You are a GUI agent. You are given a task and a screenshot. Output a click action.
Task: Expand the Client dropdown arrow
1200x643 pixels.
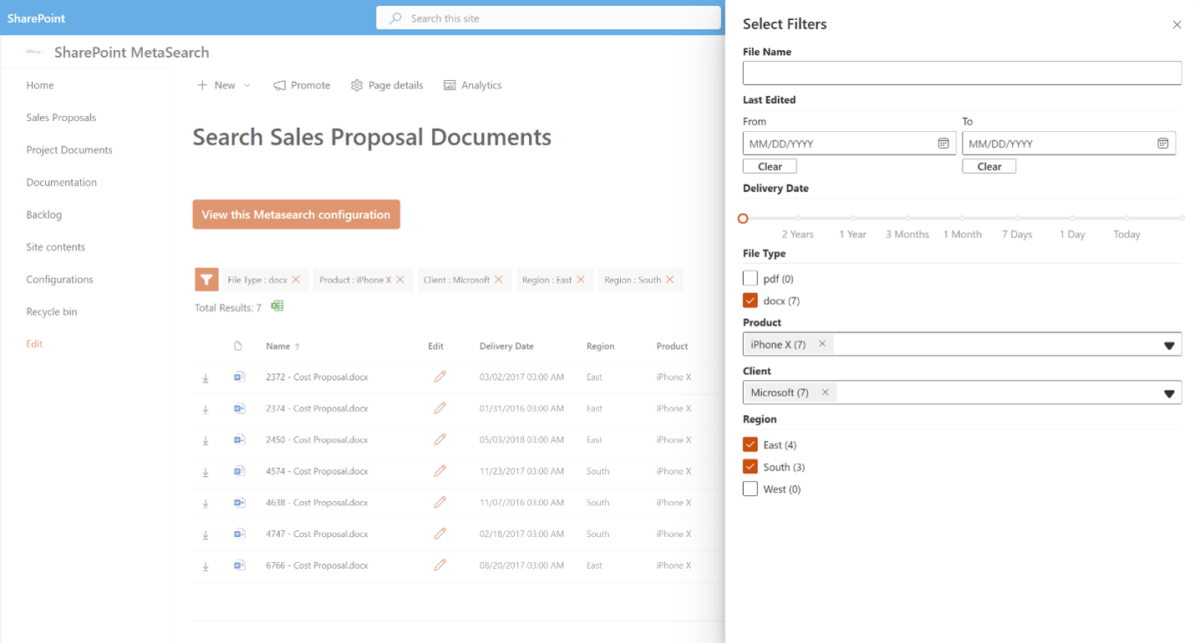pos(1169,393)
